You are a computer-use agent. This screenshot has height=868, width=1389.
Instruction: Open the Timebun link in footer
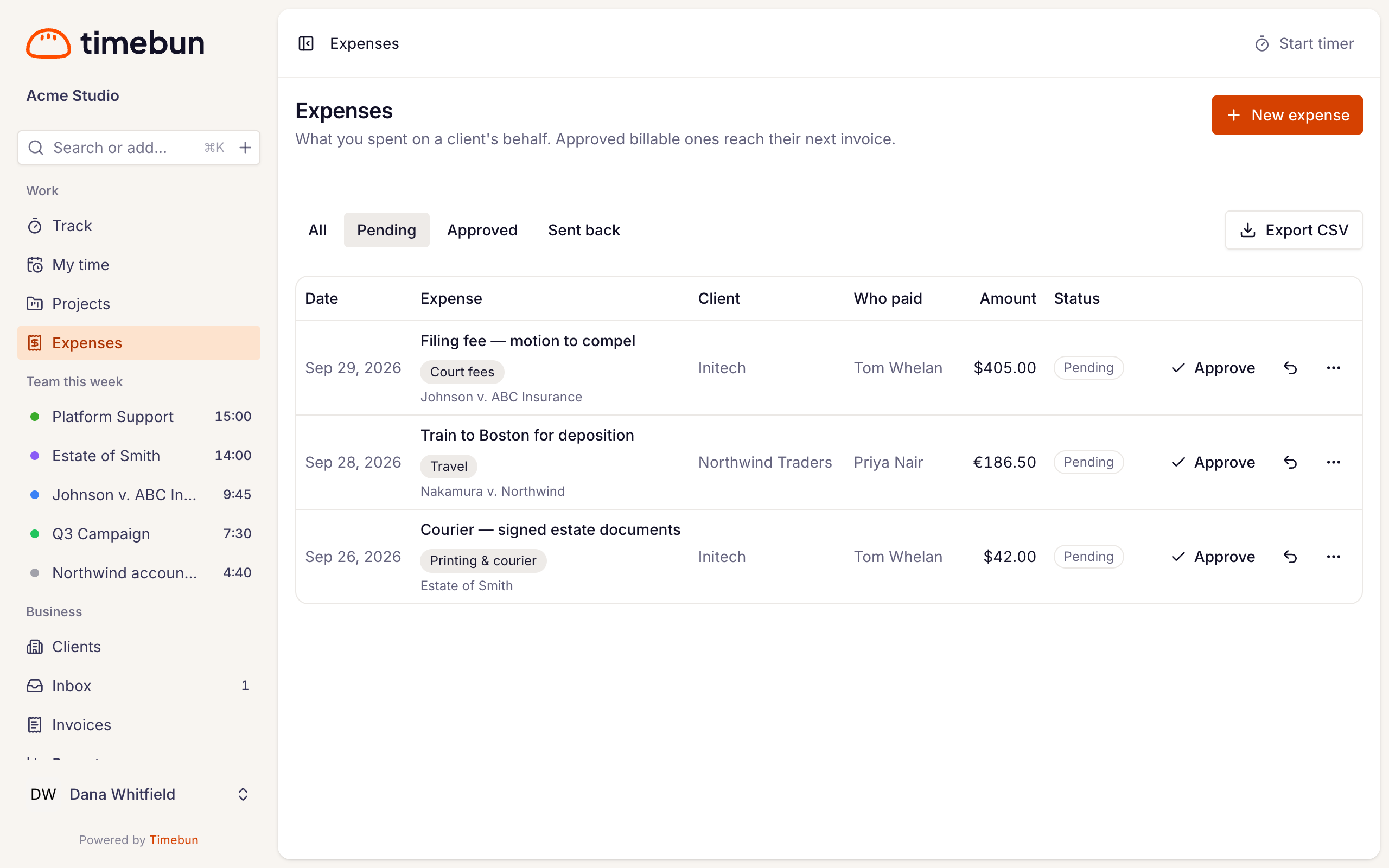174,840
